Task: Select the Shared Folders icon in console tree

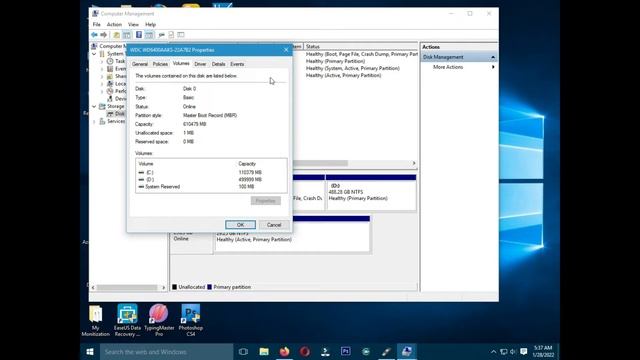Action: (x=110, y=76)
